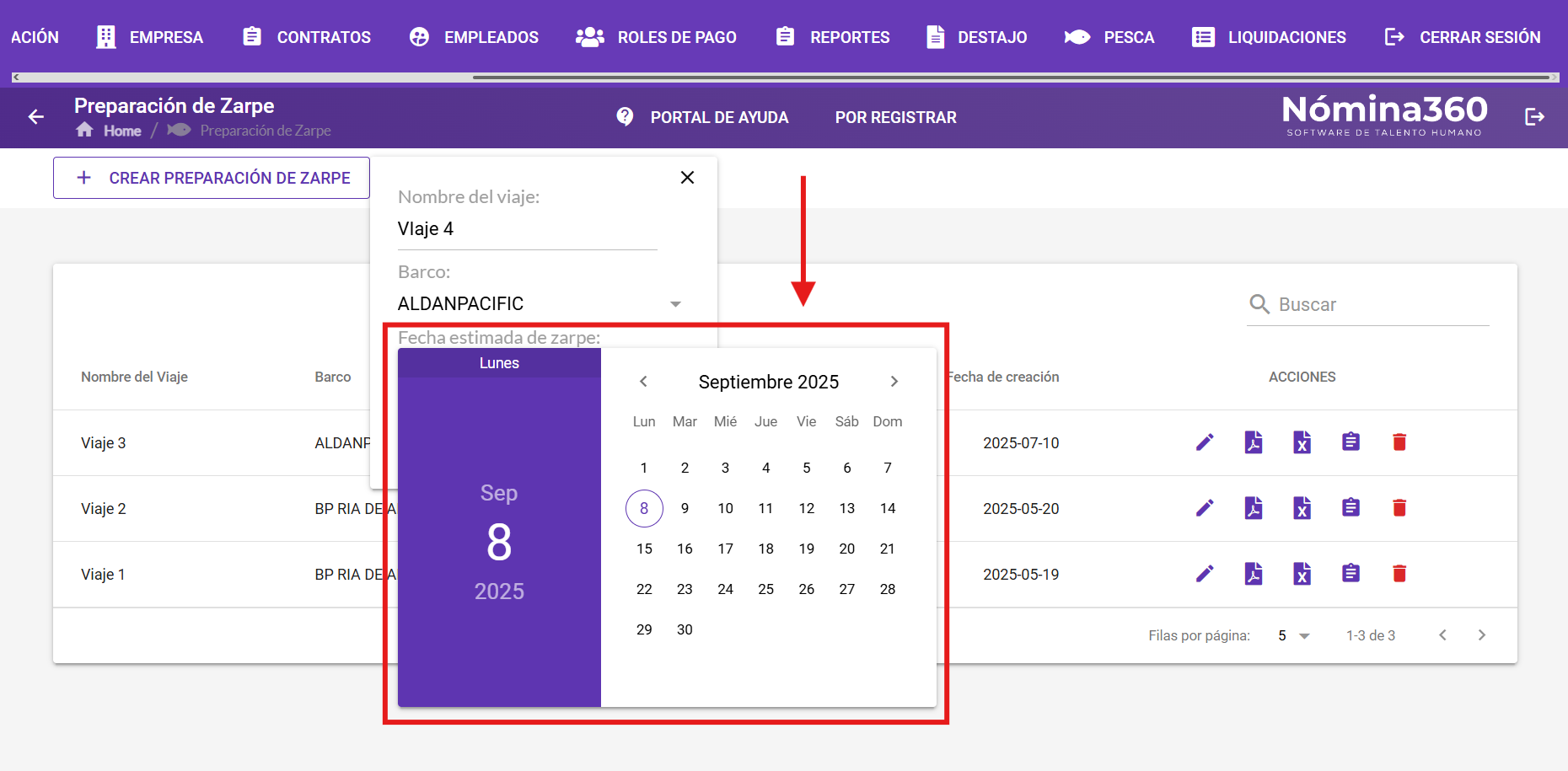Choose September 1 in the calendar
This screenshot has width=1568, height=771.
click(x=644, y=468)
